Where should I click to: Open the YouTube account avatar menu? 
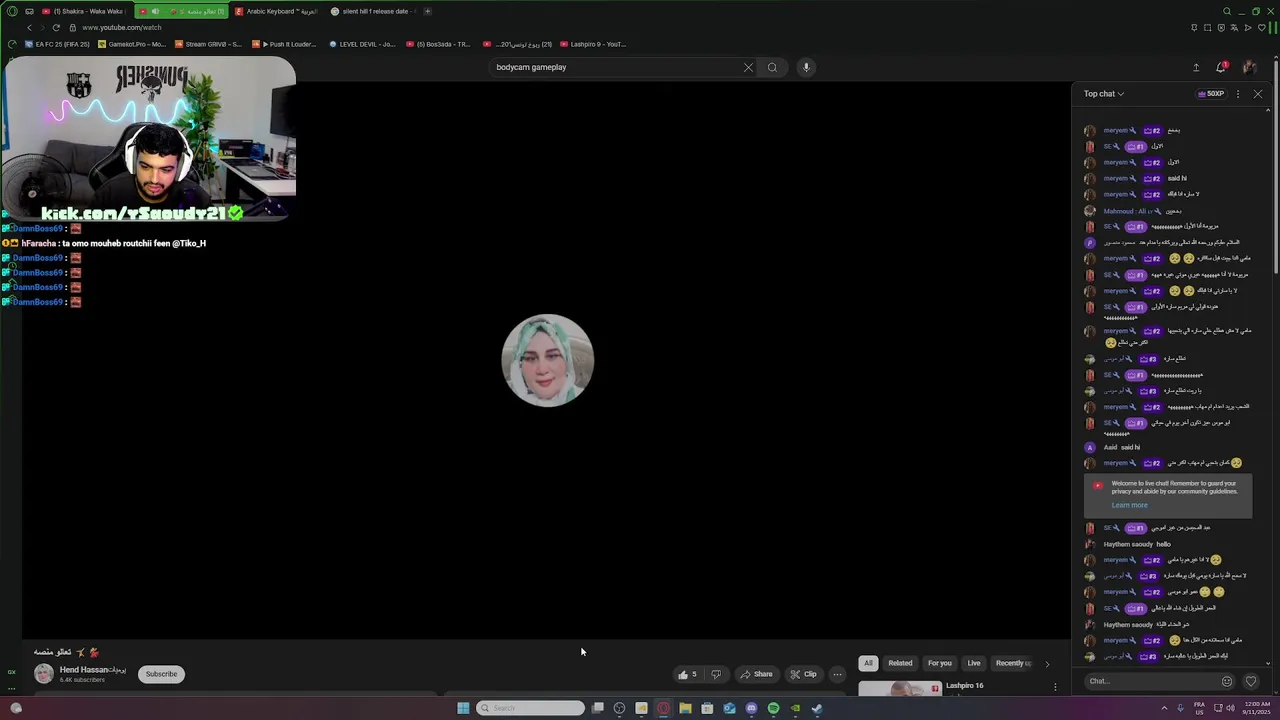pos(1249,67)
